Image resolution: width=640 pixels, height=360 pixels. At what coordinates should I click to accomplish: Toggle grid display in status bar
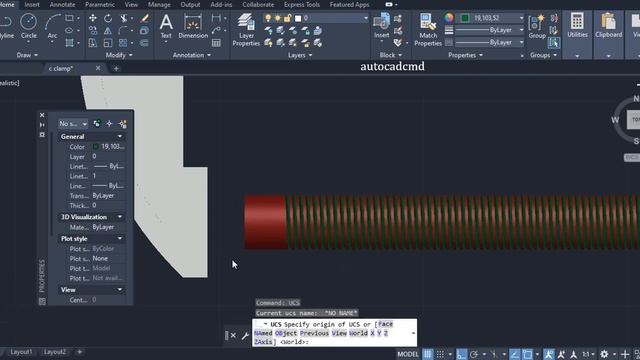click(427, 354)
